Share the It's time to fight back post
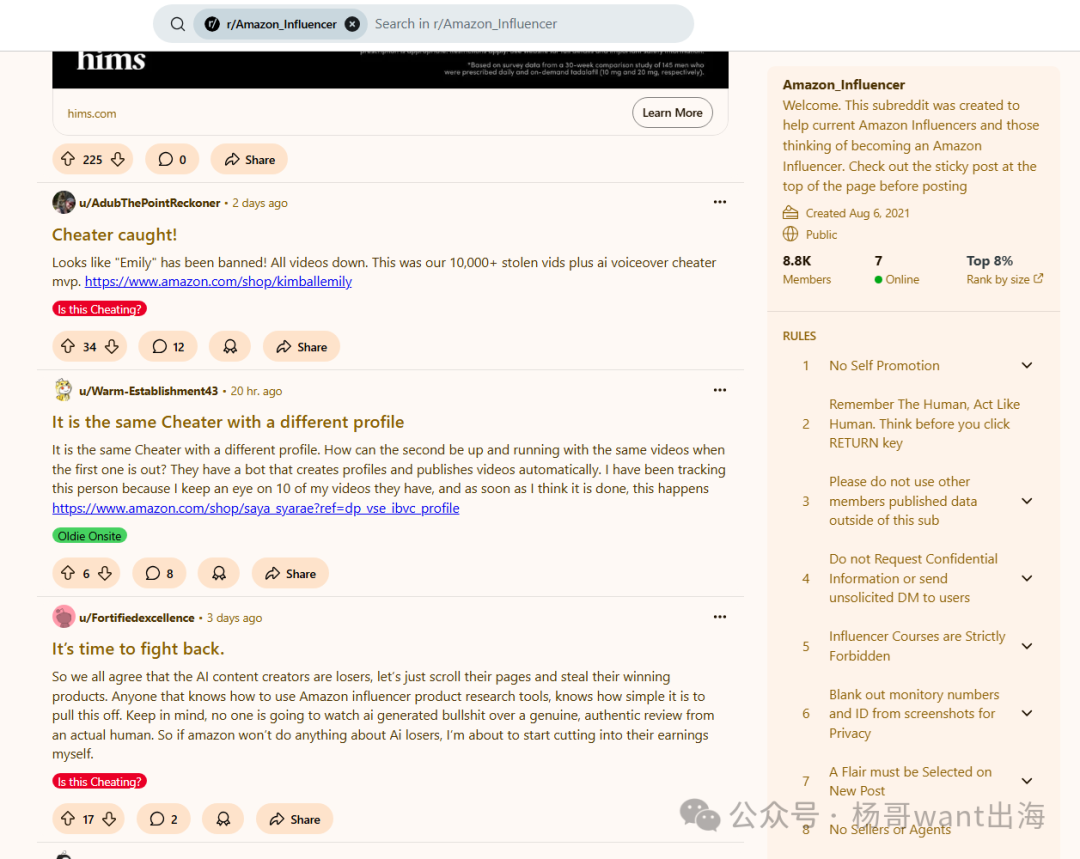 (295, 818)
